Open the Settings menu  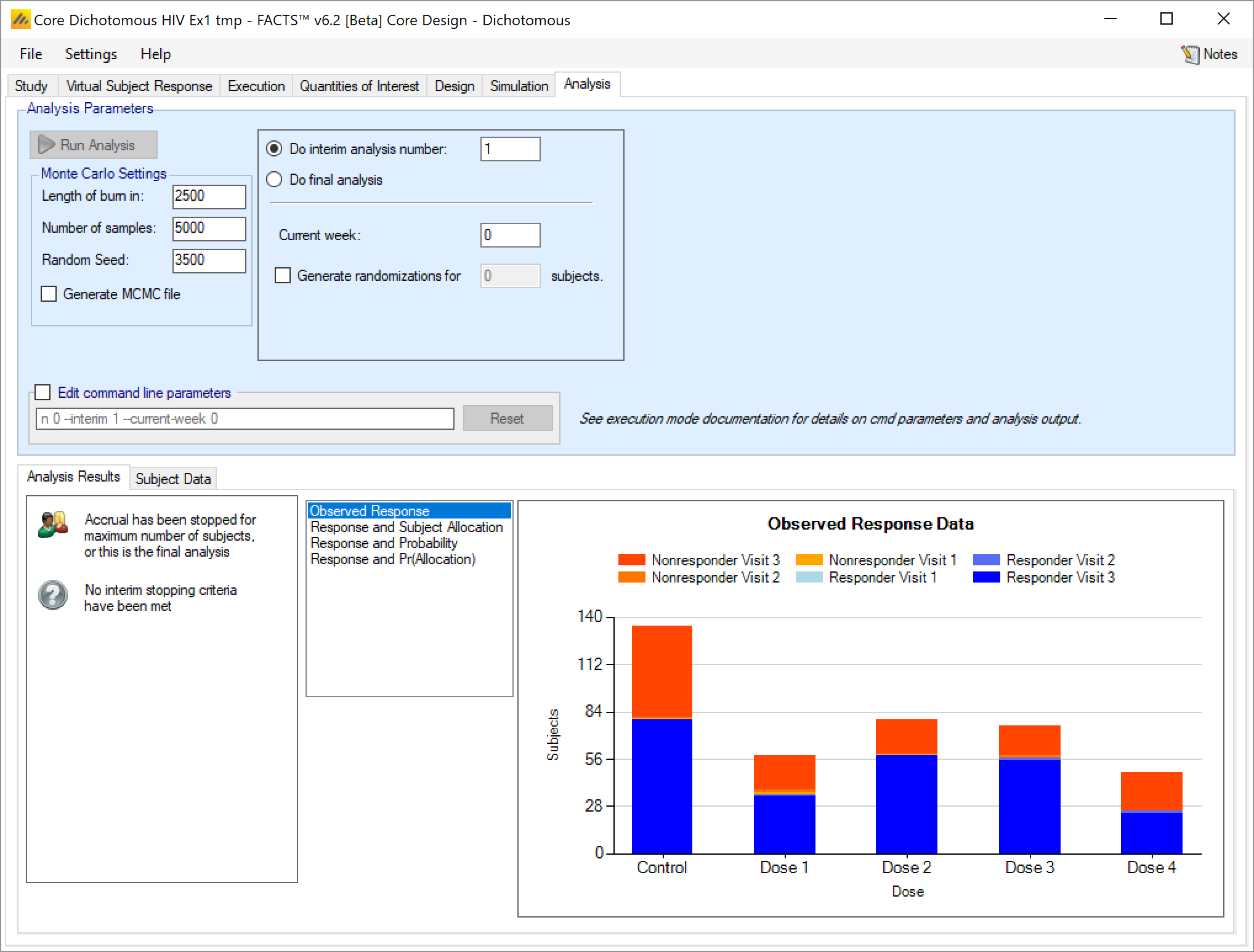[x=91, y=54]
